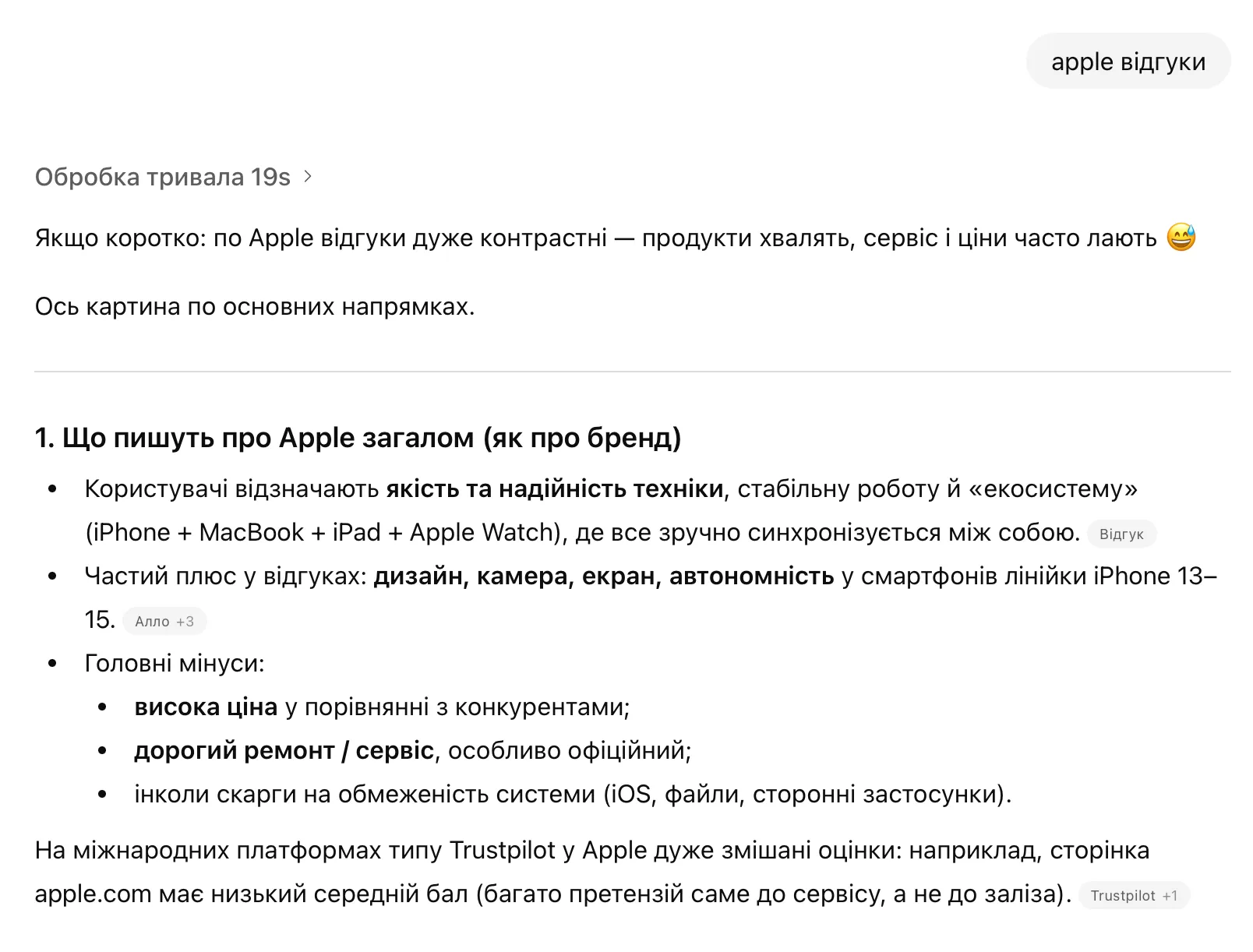Click the line "Ось картина по основних напрямках."
Screen dimensions: 1253x952
(255, 306)
